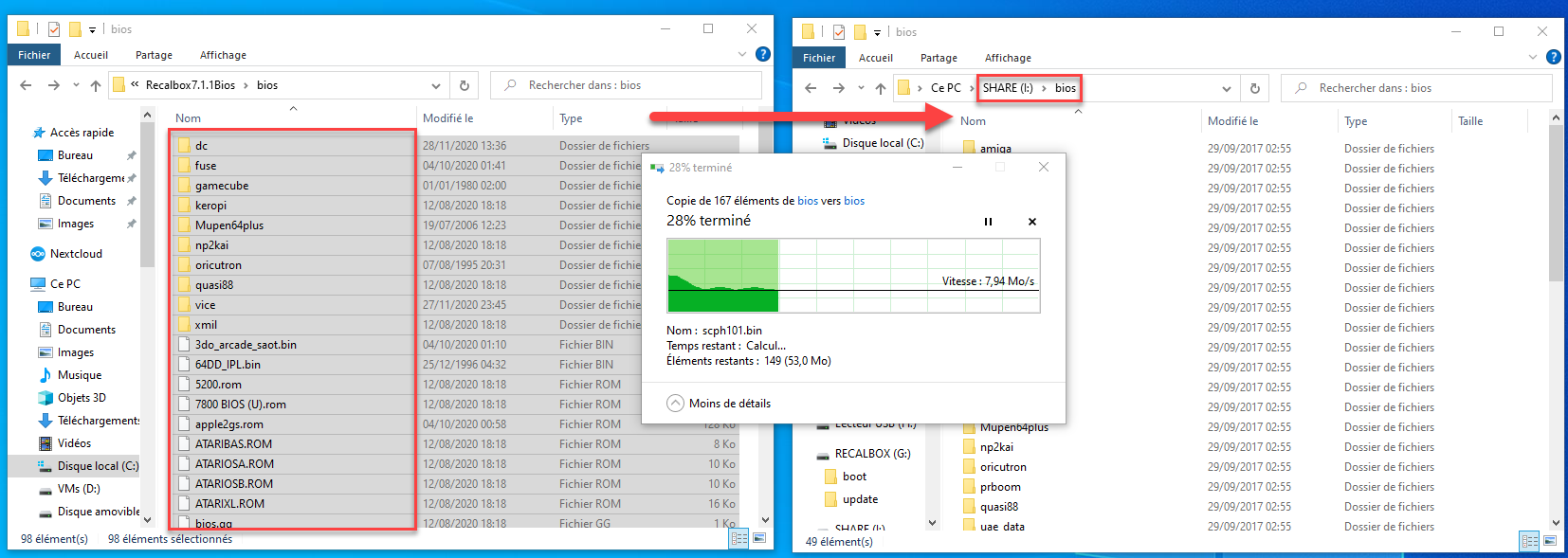Open address history dropdown in right window
The height and width of the screenshot is (558, 1568).
pyautogui.click(x=1227, y=88)
